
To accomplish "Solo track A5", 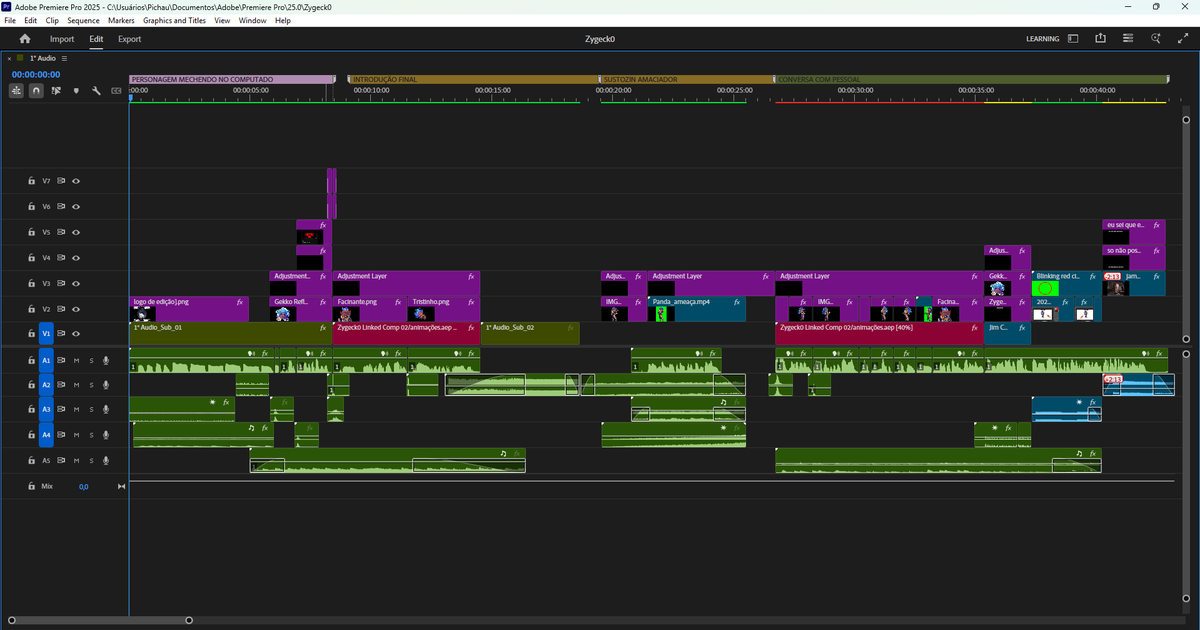I will click(91, 461).
